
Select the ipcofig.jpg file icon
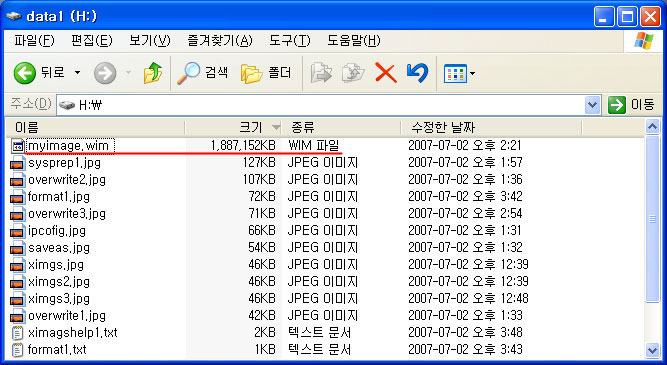[17, 231]
